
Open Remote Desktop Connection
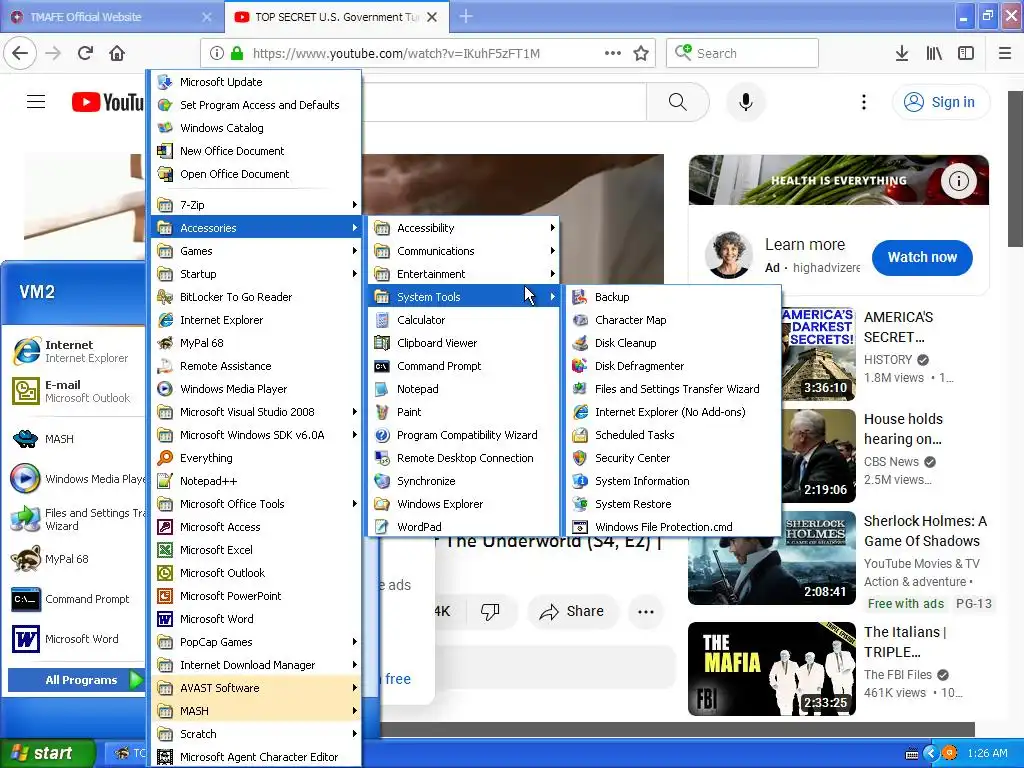(464, 458)
